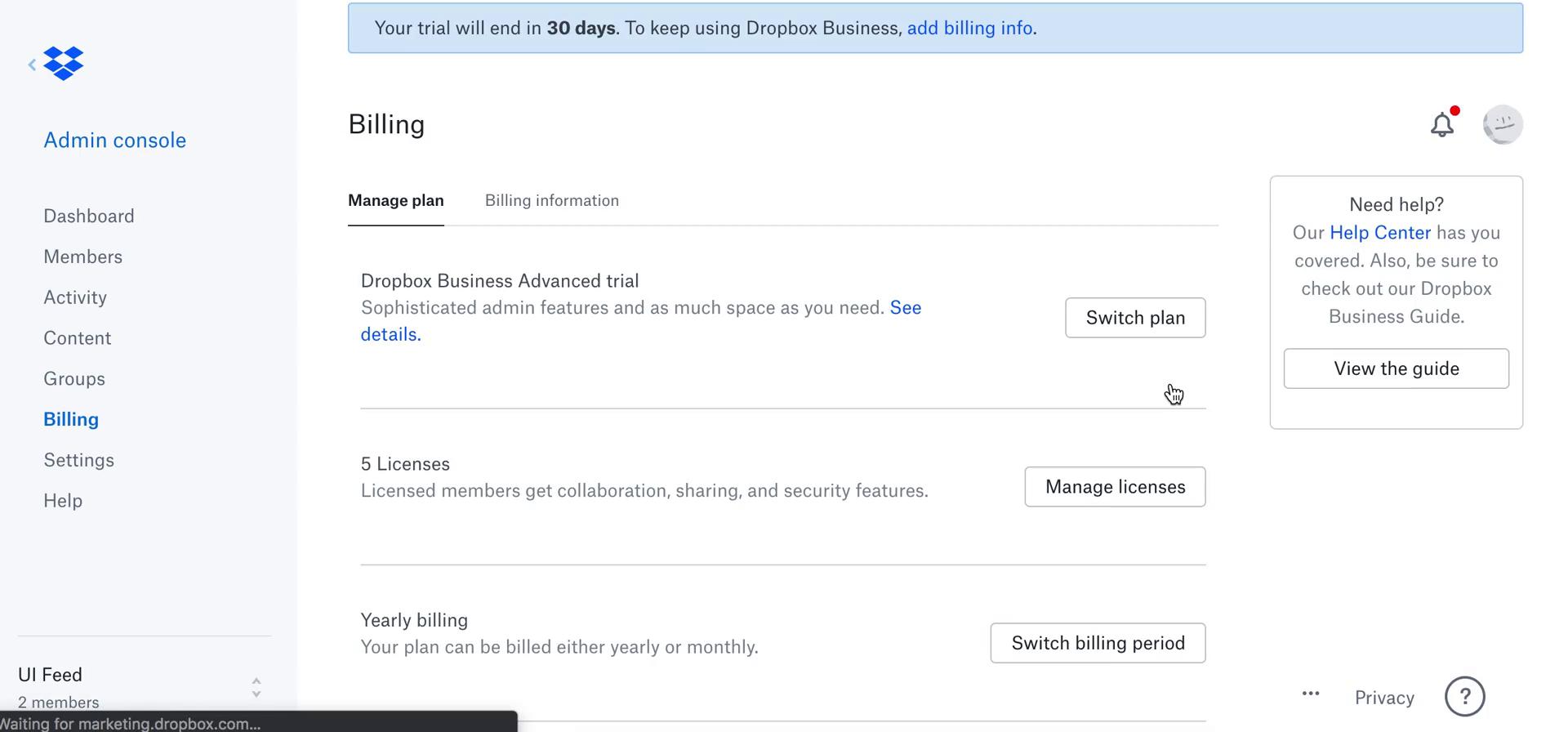Click the Need help? heading
Viewport: 1568px width, 732px height.
(x=1396, y=204)
